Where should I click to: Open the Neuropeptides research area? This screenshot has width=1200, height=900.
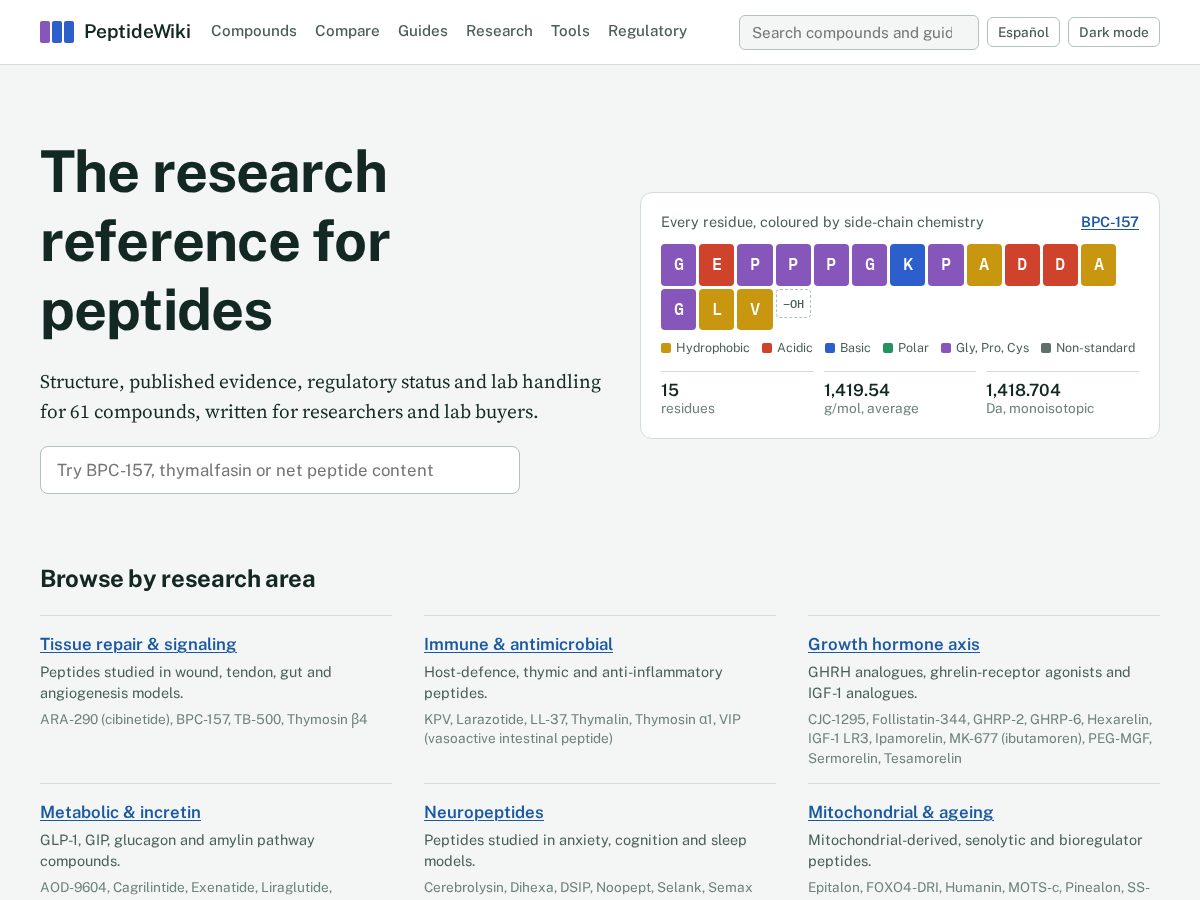coord(484,812)
